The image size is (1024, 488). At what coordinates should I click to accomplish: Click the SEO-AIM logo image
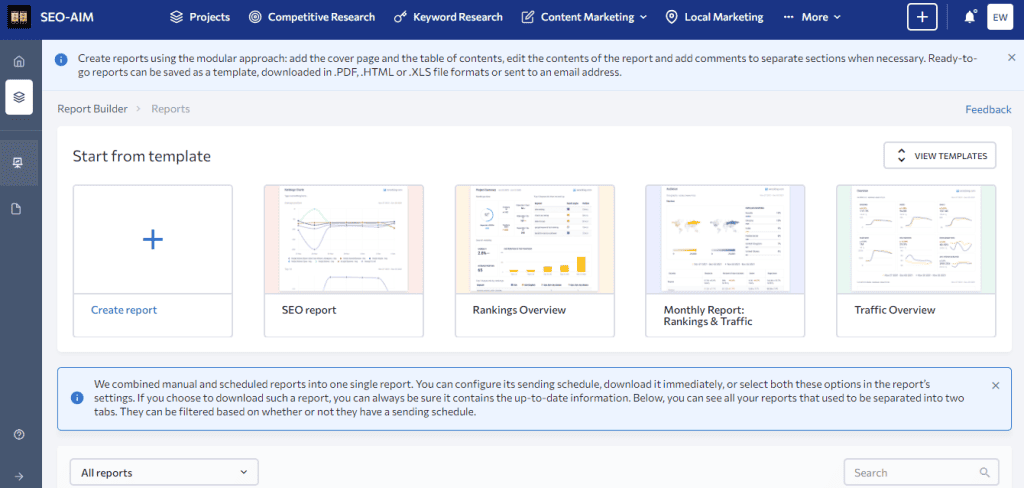(x=19, y=17)
